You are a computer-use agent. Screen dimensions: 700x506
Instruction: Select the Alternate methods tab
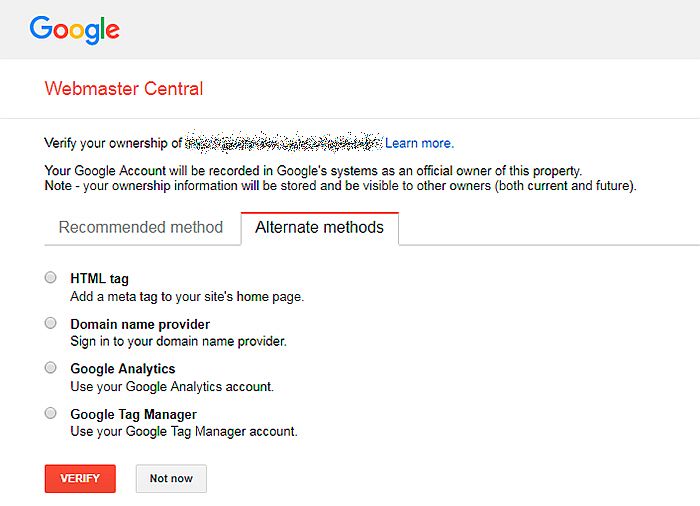(320, 228)
